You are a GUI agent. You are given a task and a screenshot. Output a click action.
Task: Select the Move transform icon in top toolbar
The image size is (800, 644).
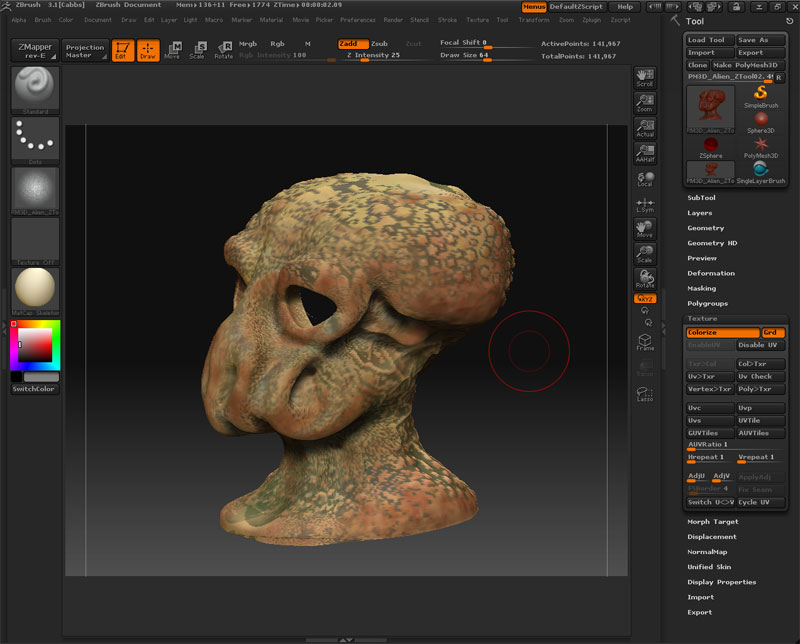174,49
